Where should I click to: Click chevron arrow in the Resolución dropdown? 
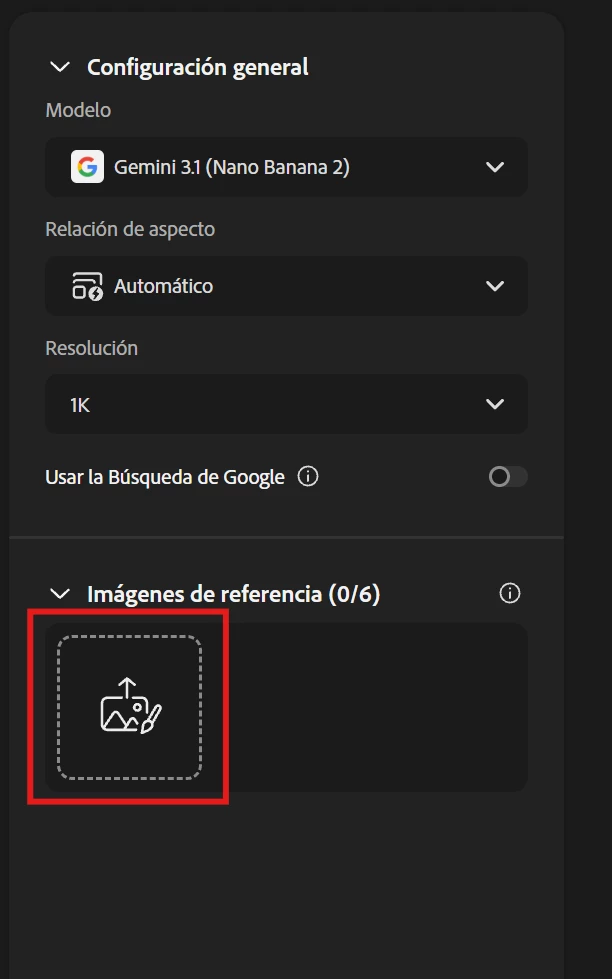pos(495,404)
